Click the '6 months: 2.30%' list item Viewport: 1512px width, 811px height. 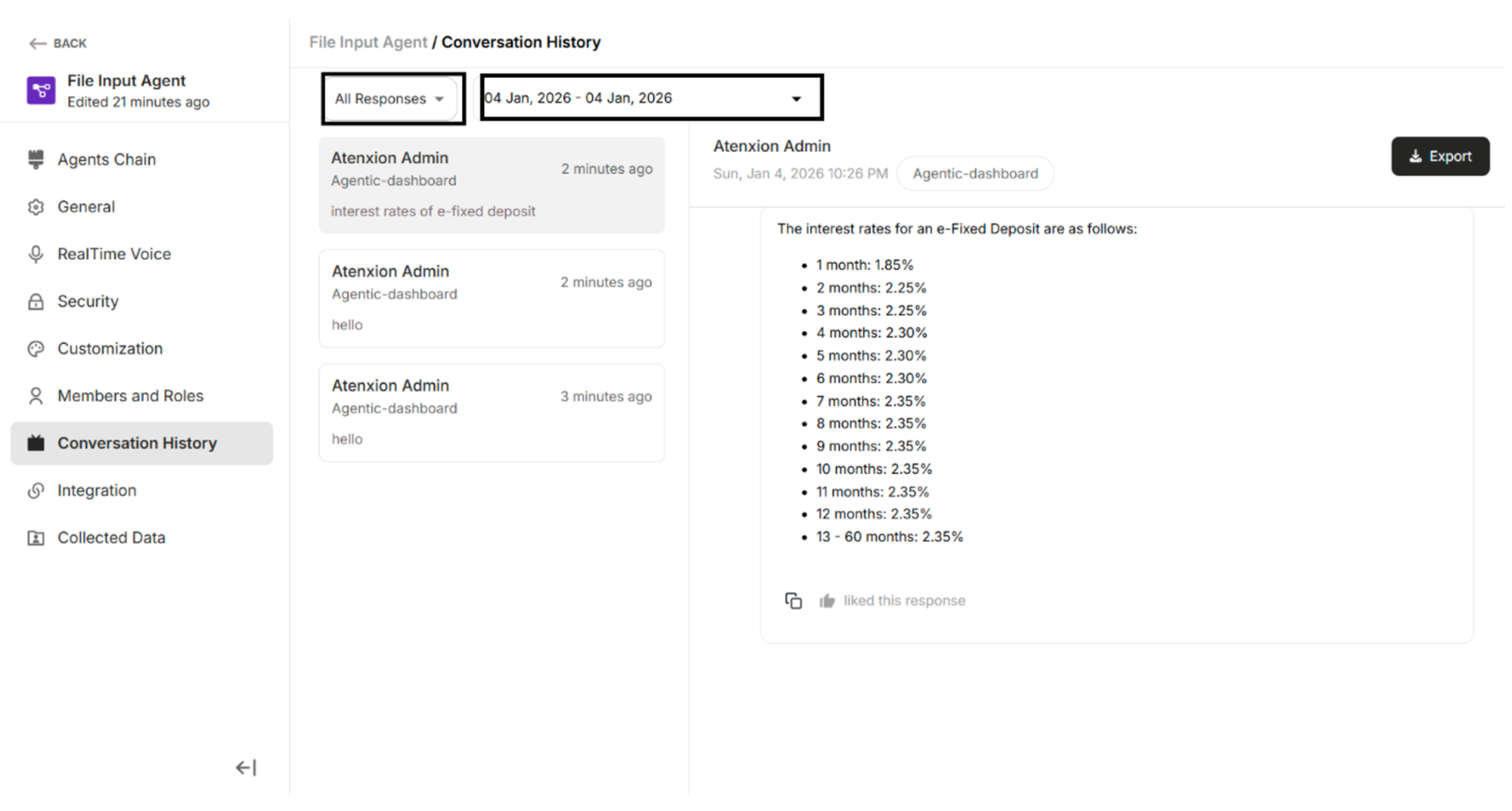tap(871, 378)
